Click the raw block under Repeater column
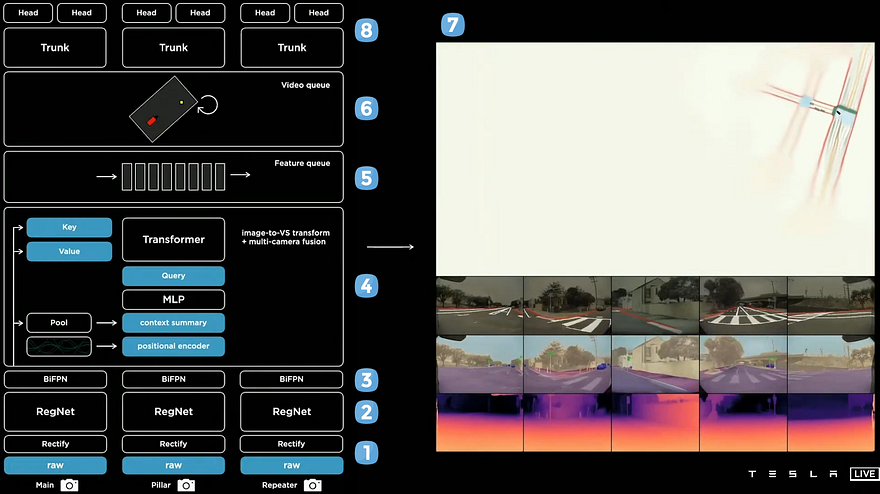This screenshot has height=494, width=880. 292,465
